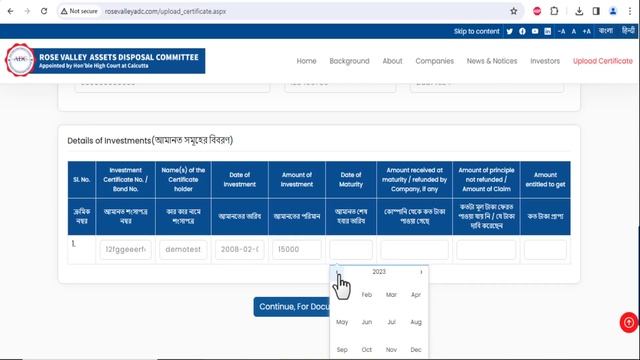Toggle the browser side panel icon
Viewport: 640px width, 360px height.
point(596,11)
